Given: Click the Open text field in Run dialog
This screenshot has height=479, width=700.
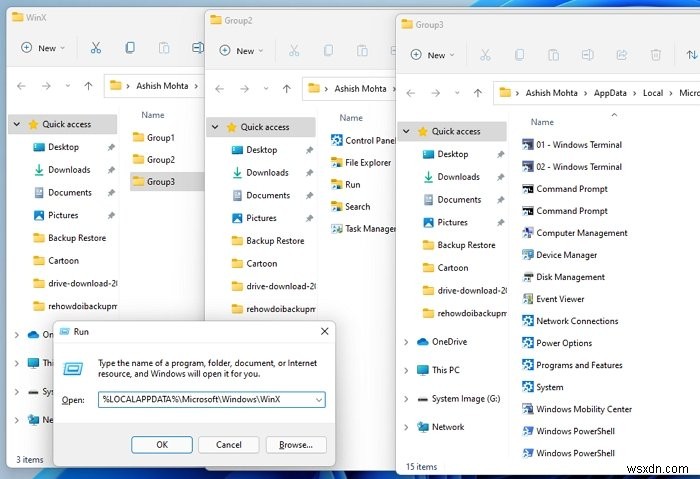Looking at the screenshot, I should [212, 400].
